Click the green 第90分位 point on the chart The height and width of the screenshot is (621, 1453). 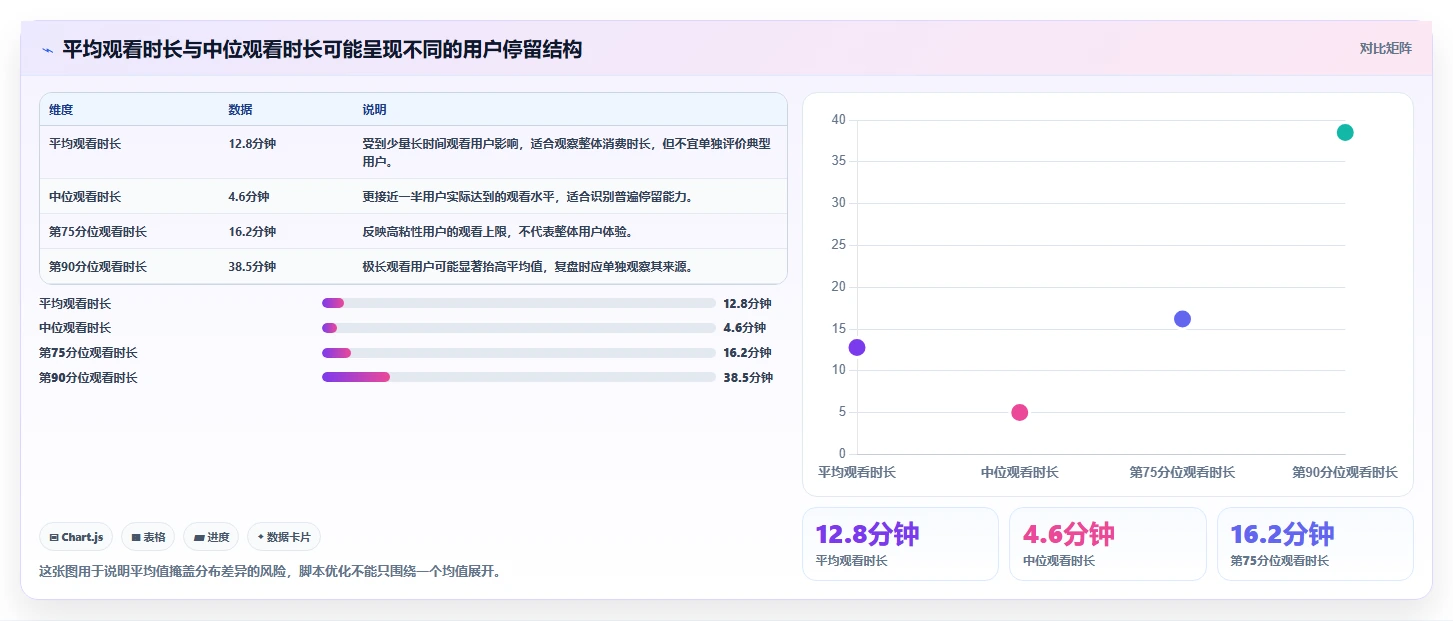pyautogui.click(x=1345, y=133)
